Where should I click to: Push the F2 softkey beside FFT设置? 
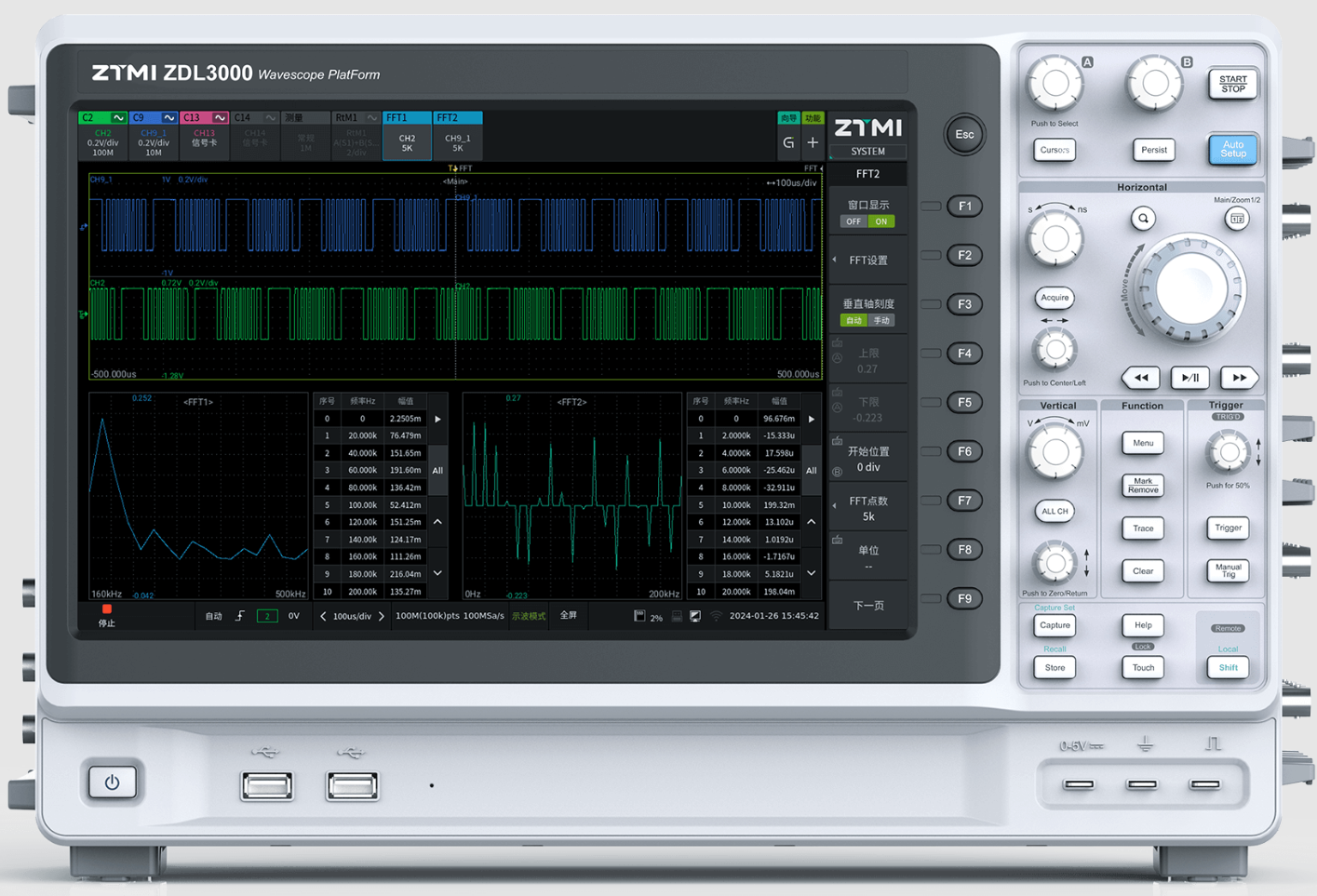point(964,255)
